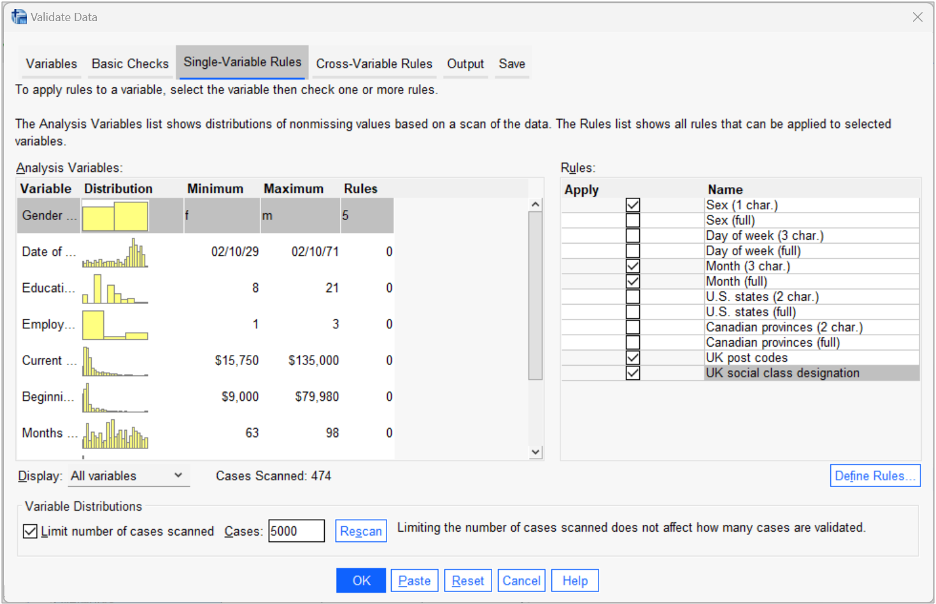The width and height of the screenshot is (936, 604).
Task: Uncheck the Month (full) rule
Action: coord(633,281)
